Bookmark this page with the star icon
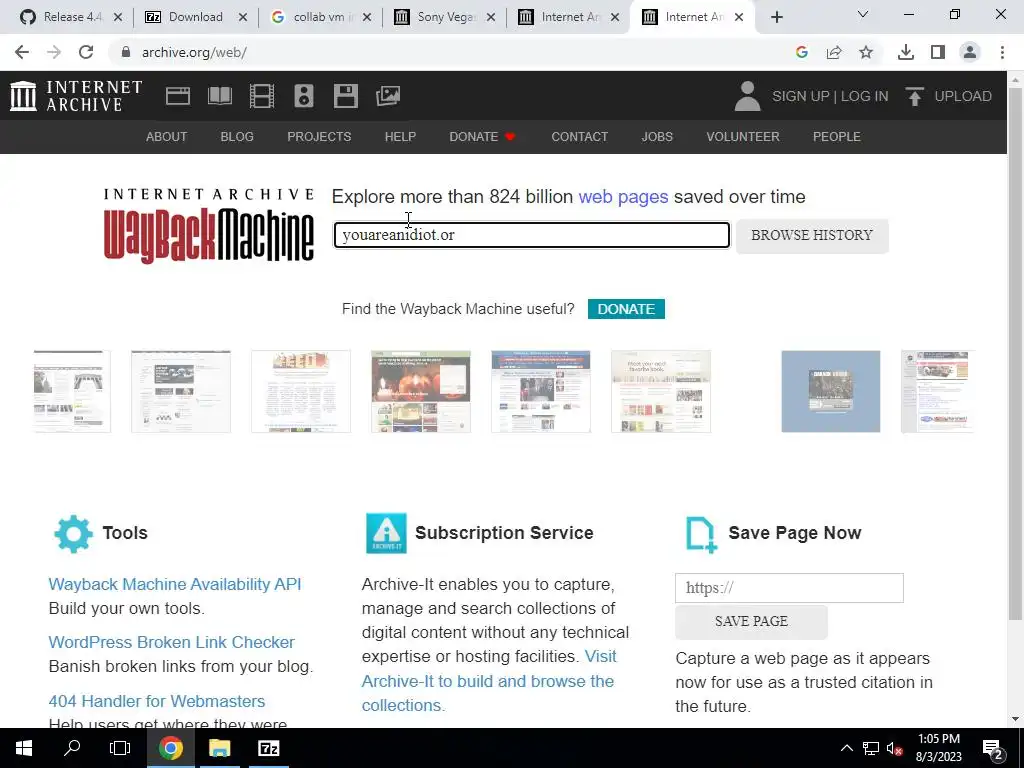Screen dimensions: 1024x768 (x=866, y=52)
